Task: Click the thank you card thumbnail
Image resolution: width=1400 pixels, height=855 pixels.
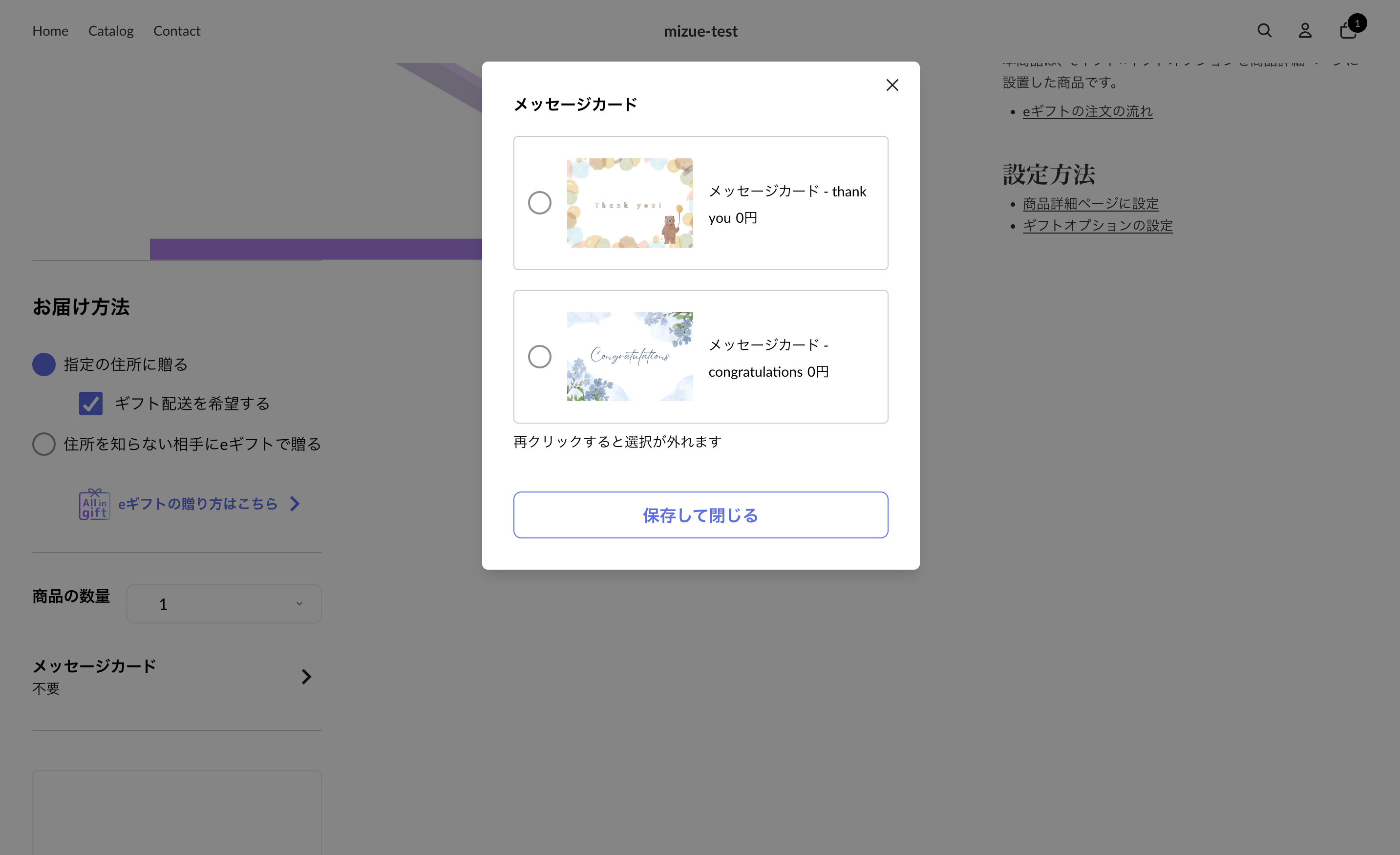Action: coord(630,203)
